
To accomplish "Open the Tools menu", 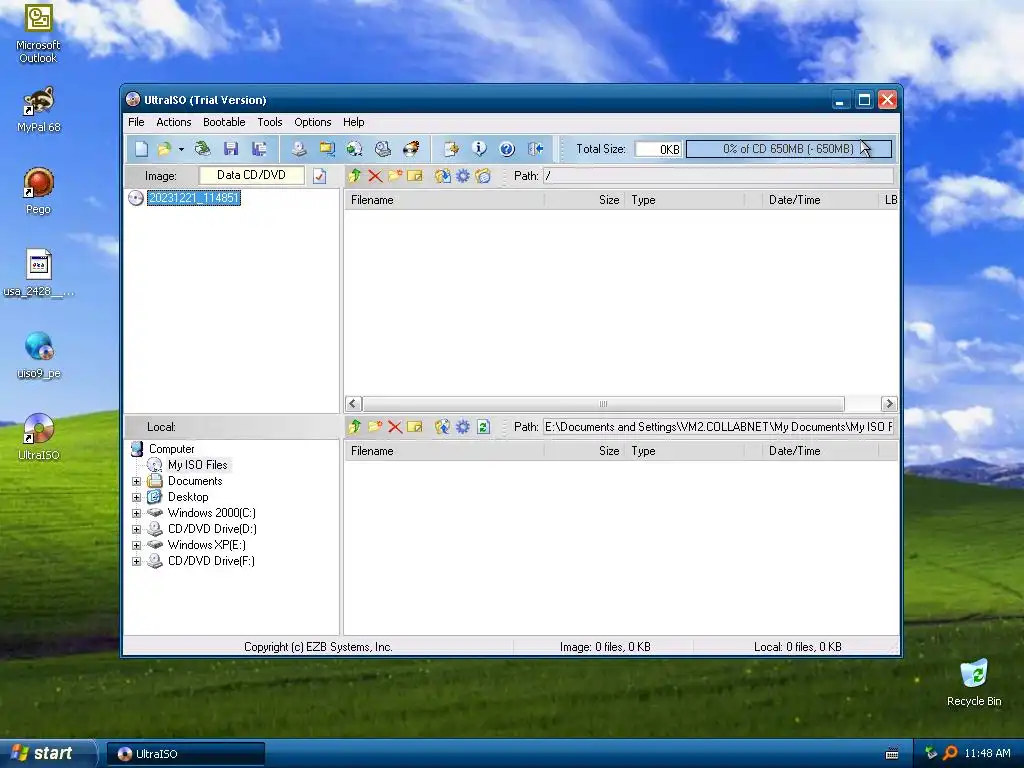I will tap(270, 122).
